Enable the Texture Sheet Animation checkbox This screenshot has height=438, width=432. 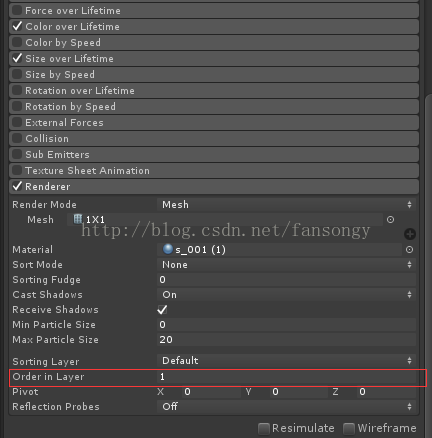17,170
